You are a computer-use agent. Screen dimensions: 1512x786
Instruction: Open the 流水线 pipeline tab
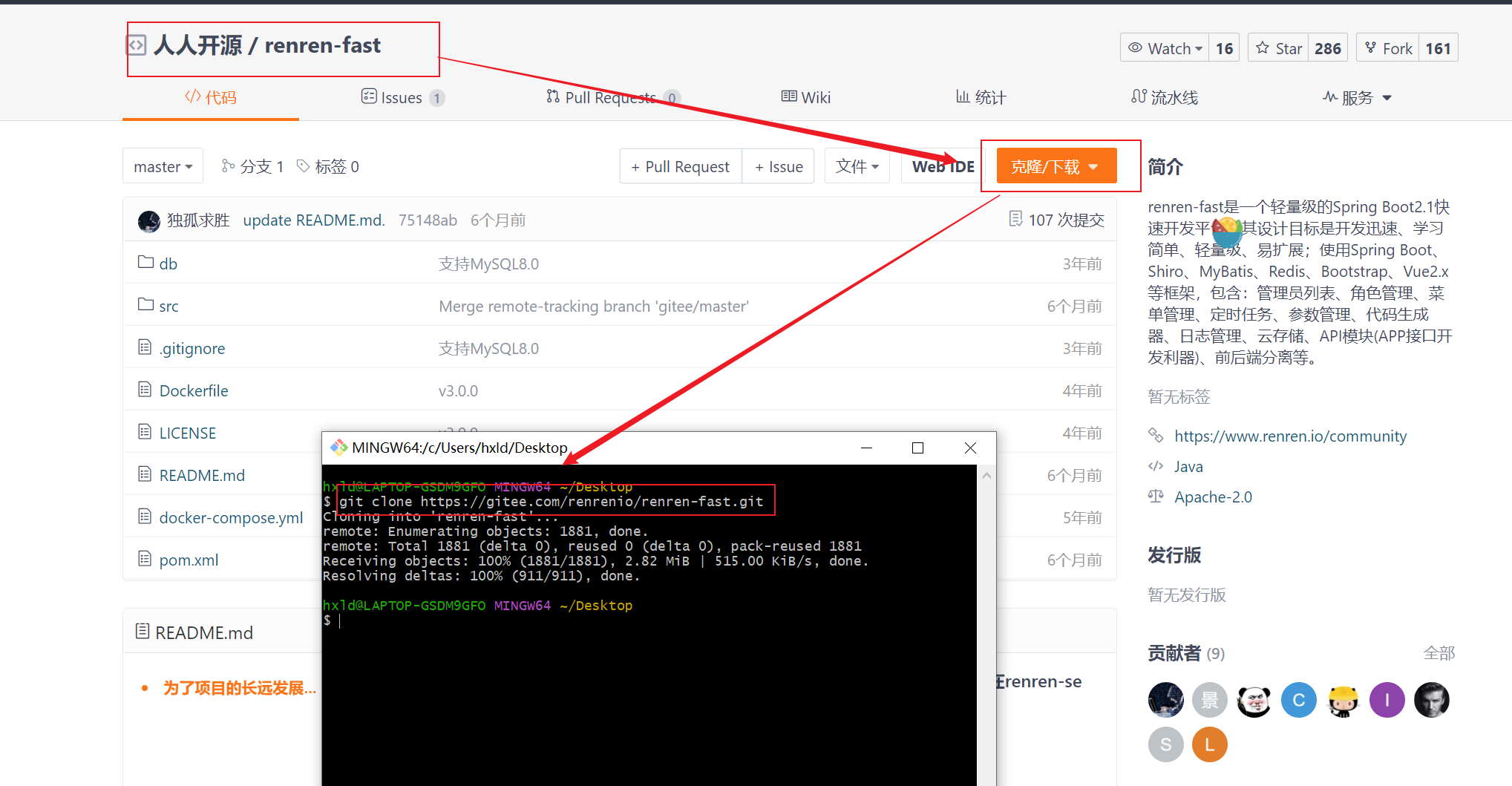click(1165, 97)
